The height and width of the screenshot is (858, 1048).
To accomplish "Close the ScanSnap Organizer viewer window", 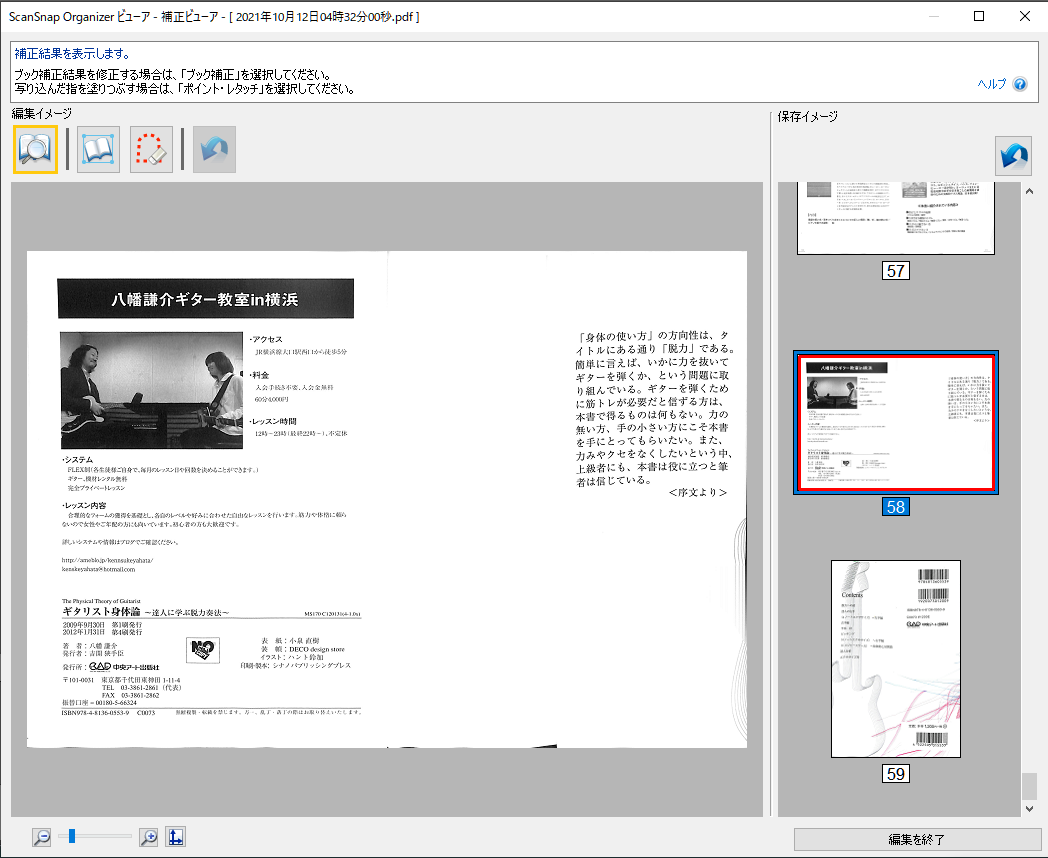I will pyautogui.click(x=1025, y=16).
